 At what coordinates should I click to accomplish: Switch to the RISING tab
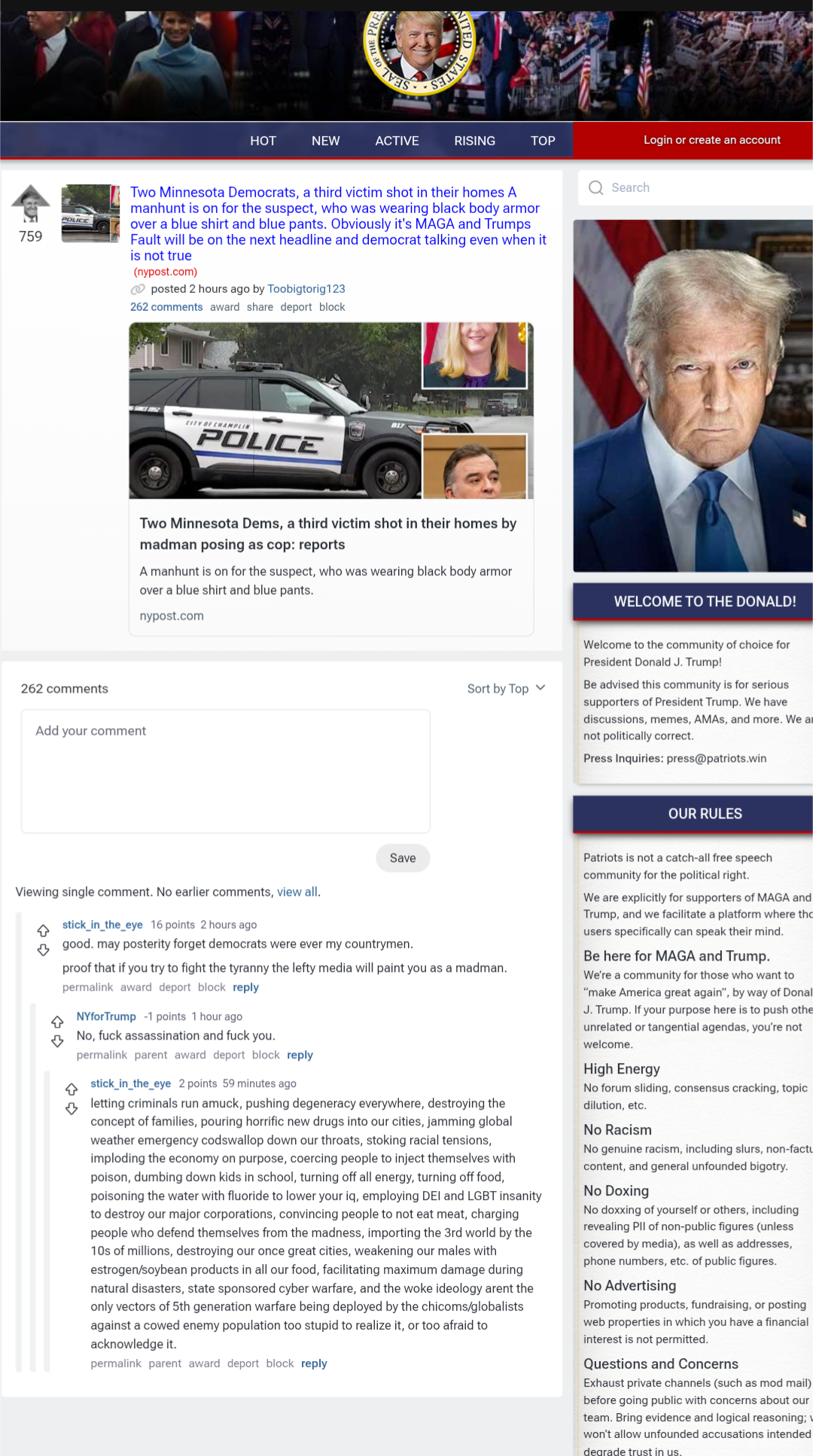[474, 141]
